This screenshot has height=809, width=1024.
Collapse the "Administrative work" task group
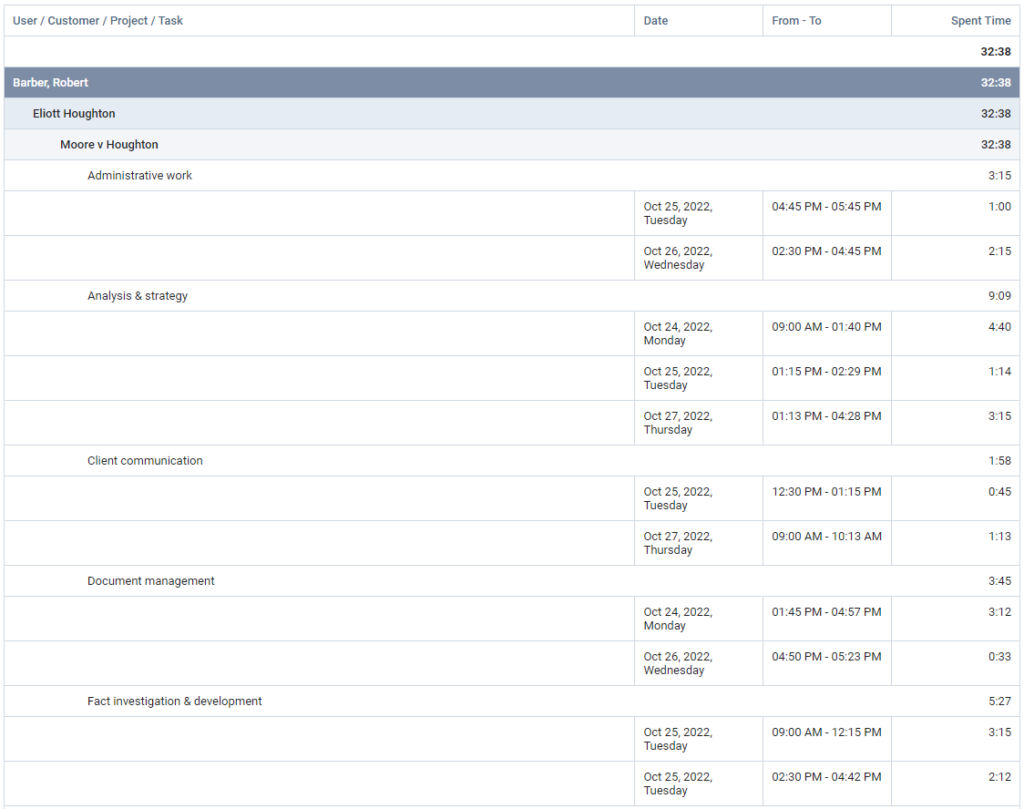point(139,175)
